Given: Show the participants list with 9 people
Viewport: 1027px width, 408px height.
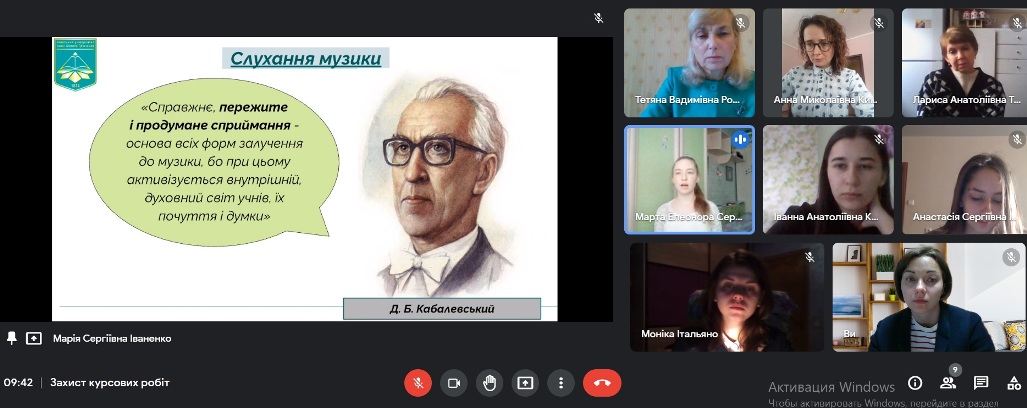Looking at the screenshot, I should [947, 383].
